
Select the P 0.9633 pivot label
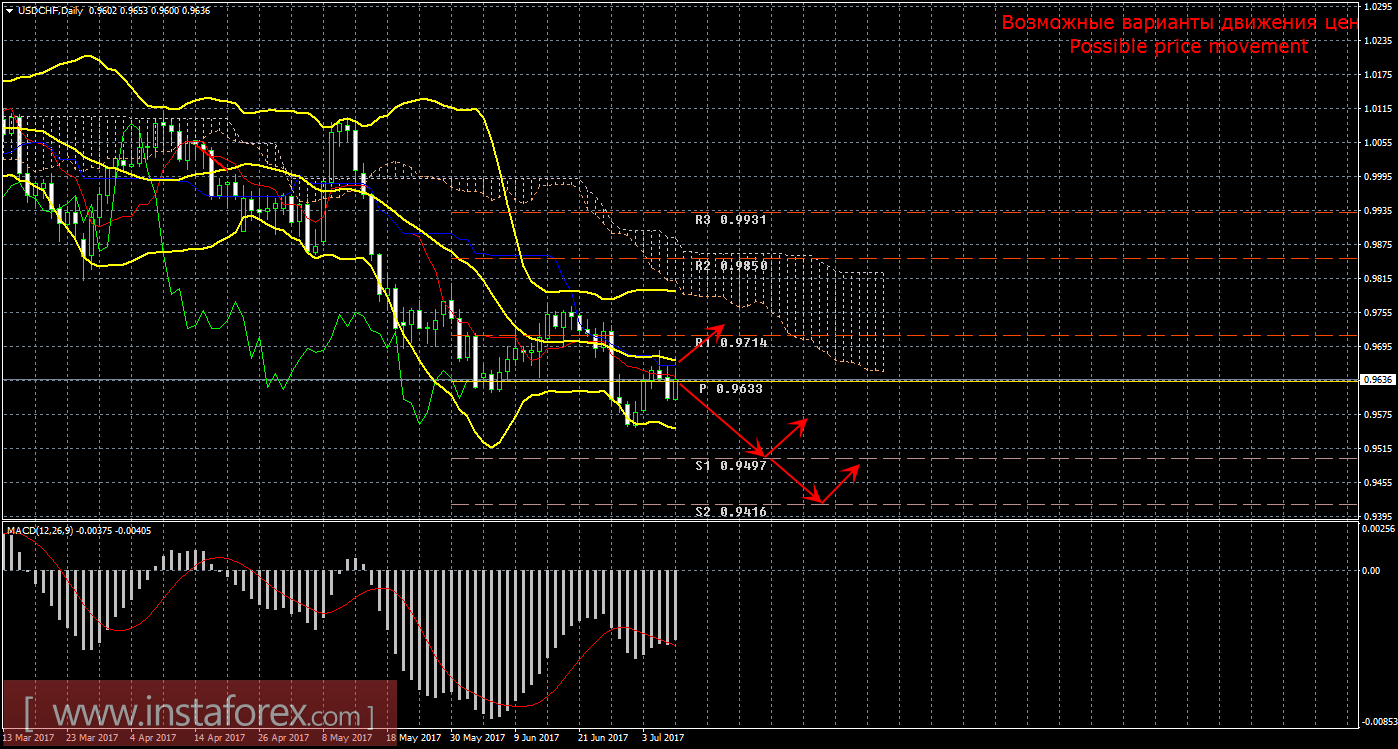[x=731, y=388]
